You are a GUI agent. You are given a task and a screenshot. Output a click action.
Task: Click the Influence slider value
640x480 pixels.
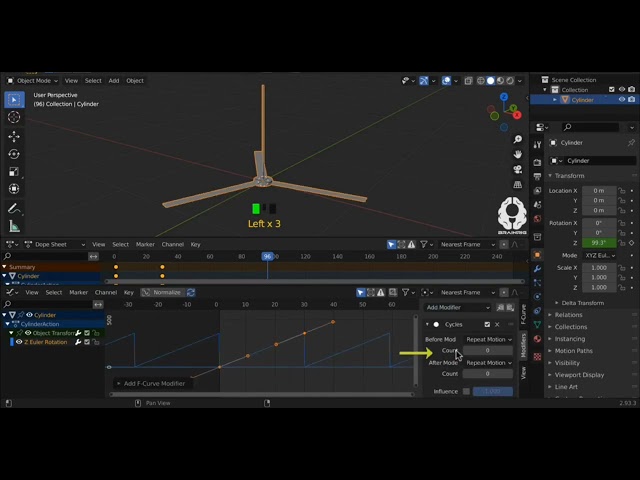click(493, 391)
